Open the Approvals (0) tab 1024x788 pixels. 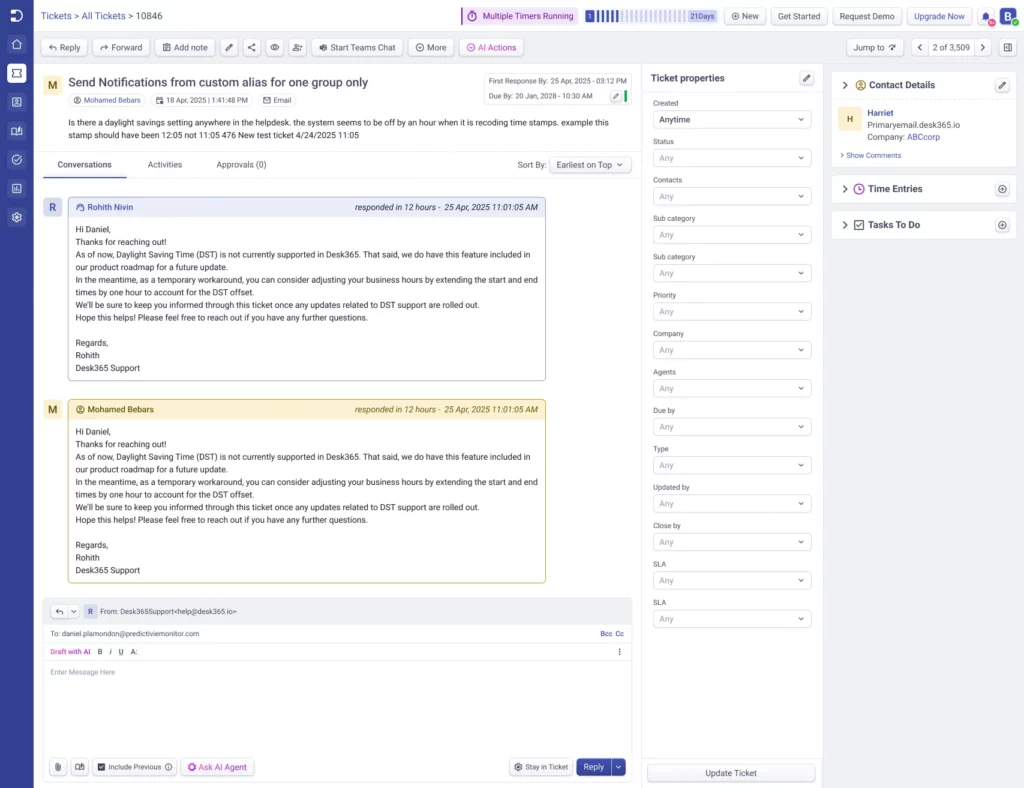pyautogui.click(x=241, y=164)
